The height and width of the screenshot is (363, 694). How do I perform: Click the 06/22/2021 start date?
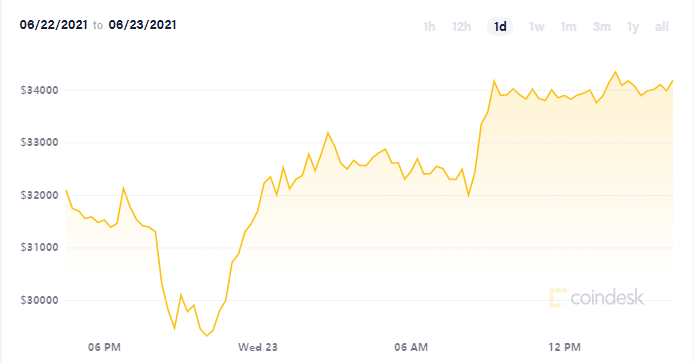[54, 25]
